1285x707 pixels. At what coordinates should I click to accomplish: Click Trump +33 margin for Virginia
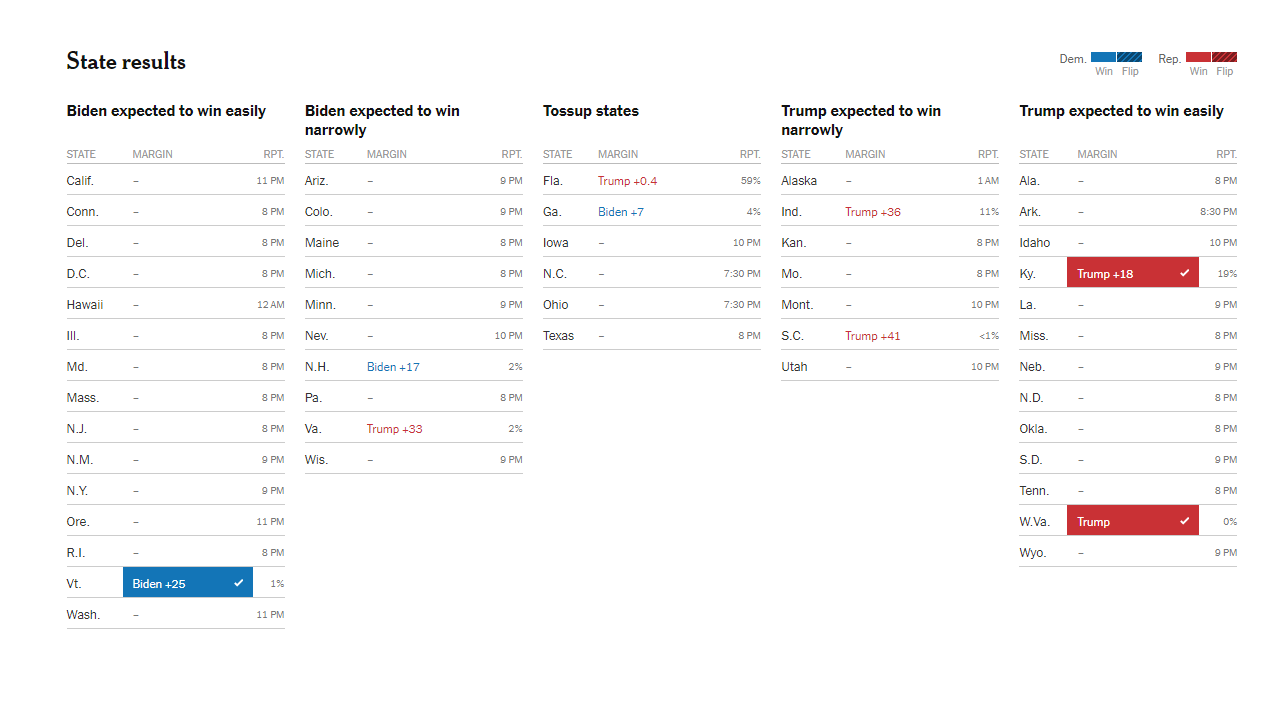click(394, 429)
